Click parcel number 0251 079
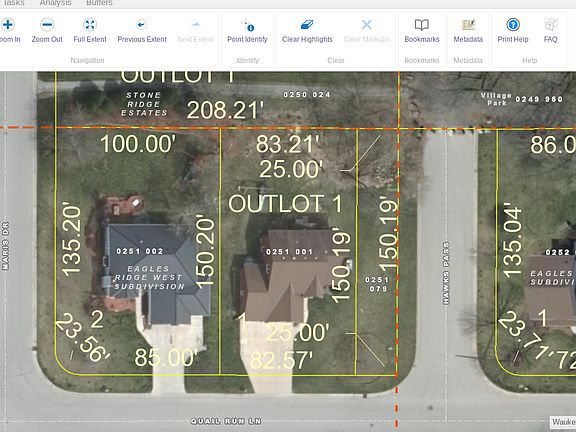The width and height of the screenshot is (576, 432). click(x=377, y=284)
